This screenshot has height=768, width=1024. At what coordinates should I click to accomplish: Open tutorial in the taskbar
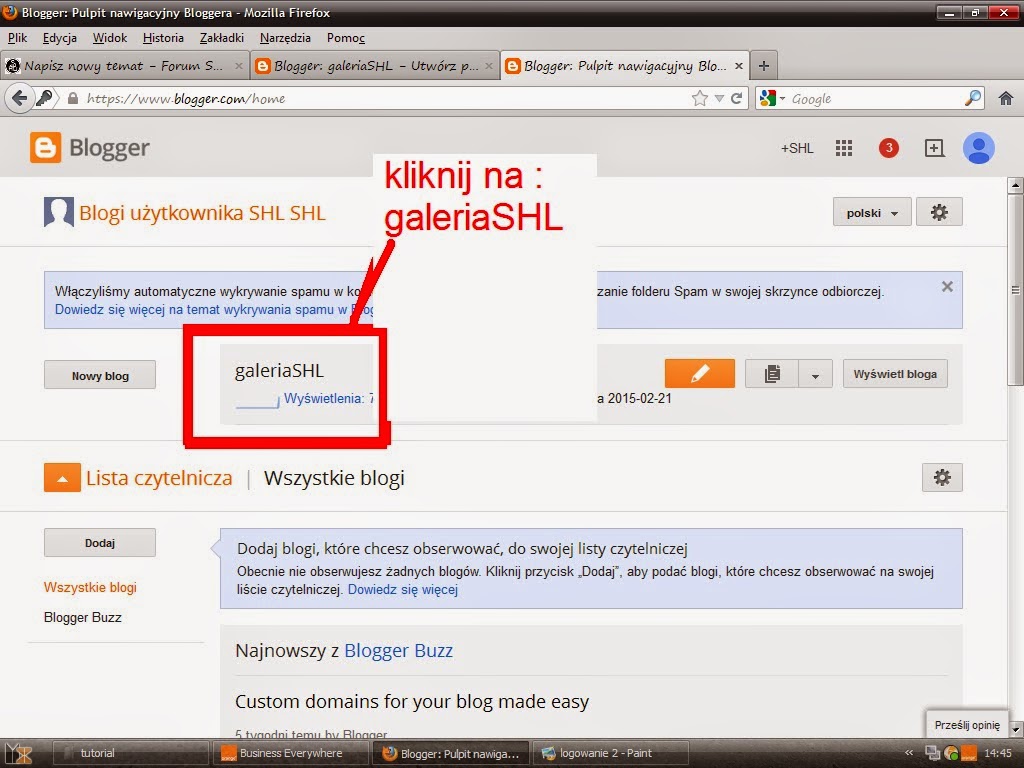tap(129, 753)
